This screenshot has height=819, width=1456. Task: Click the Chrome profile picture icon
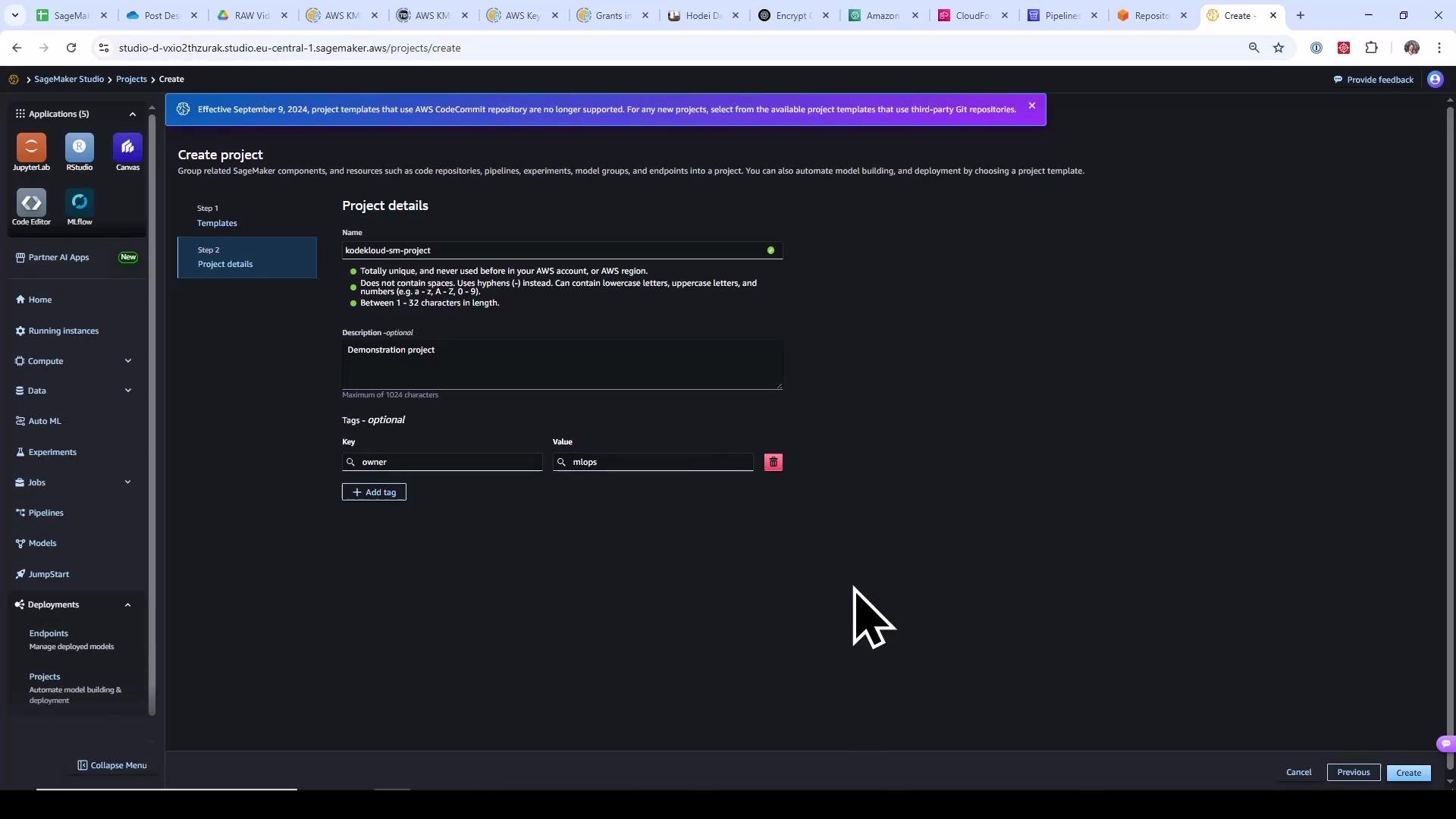[1412, 48]
